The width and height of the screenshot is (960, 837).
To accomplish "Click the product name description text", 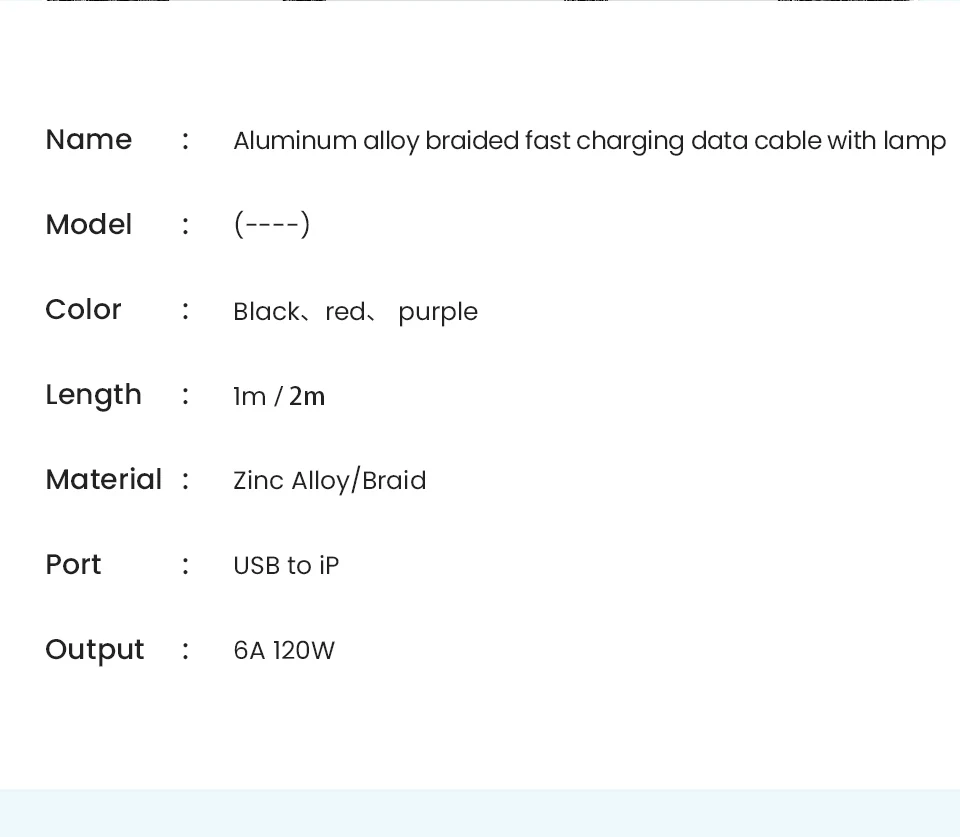I will coord(589,141).
